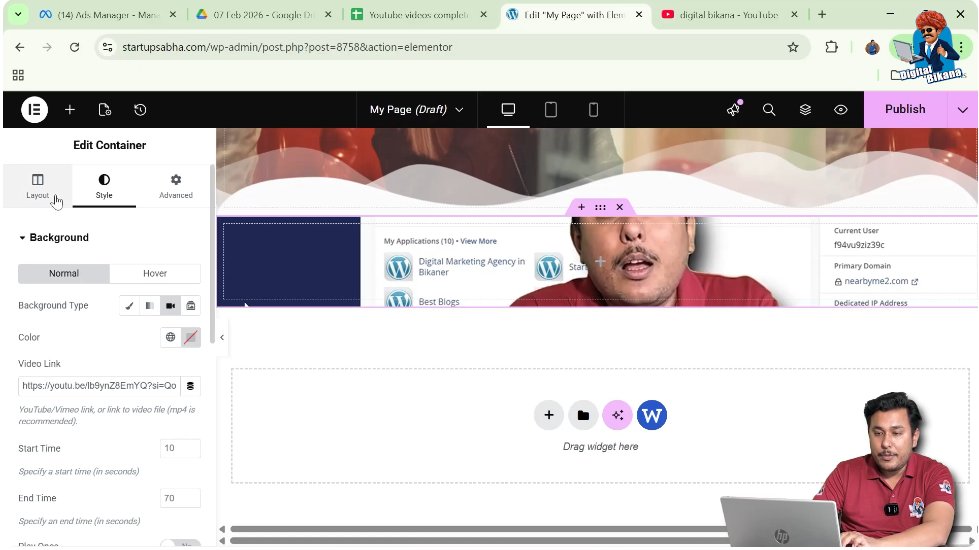
Task: Open the Structure layers icon
Action: [x=805, y=110]
